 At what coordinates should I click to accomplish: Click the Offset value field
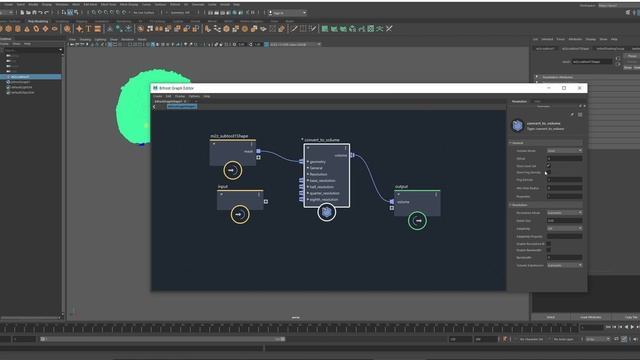click(x=564, y=158)
